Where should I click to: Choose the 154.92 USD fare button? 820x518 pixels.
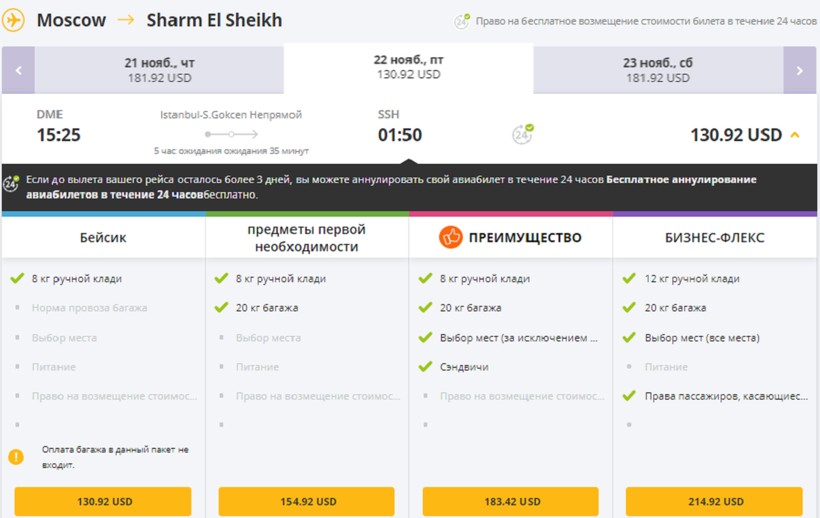pyautogui.click(x=307, y=501)
